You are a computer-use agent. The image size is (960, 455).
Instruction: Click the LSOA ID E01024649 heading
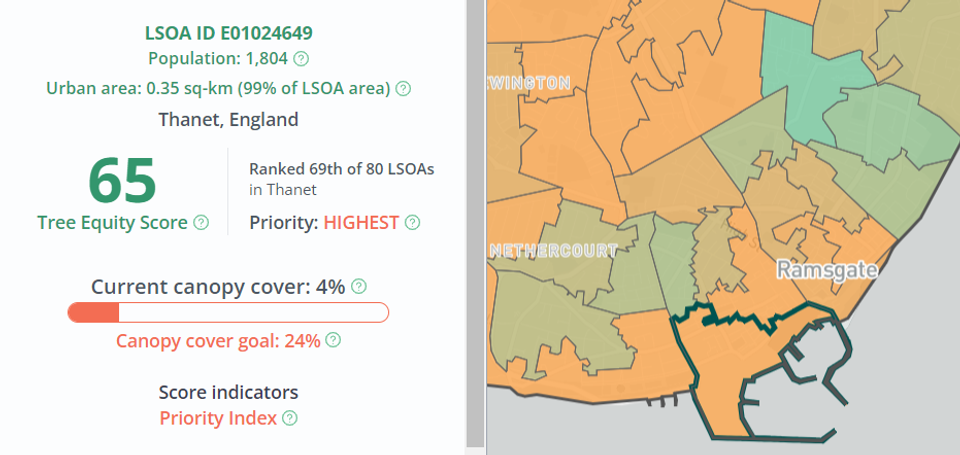228,33
